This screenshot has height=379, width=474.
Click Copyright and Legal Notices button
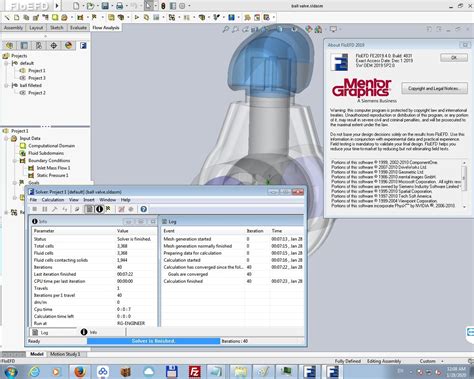click(434, 89)
